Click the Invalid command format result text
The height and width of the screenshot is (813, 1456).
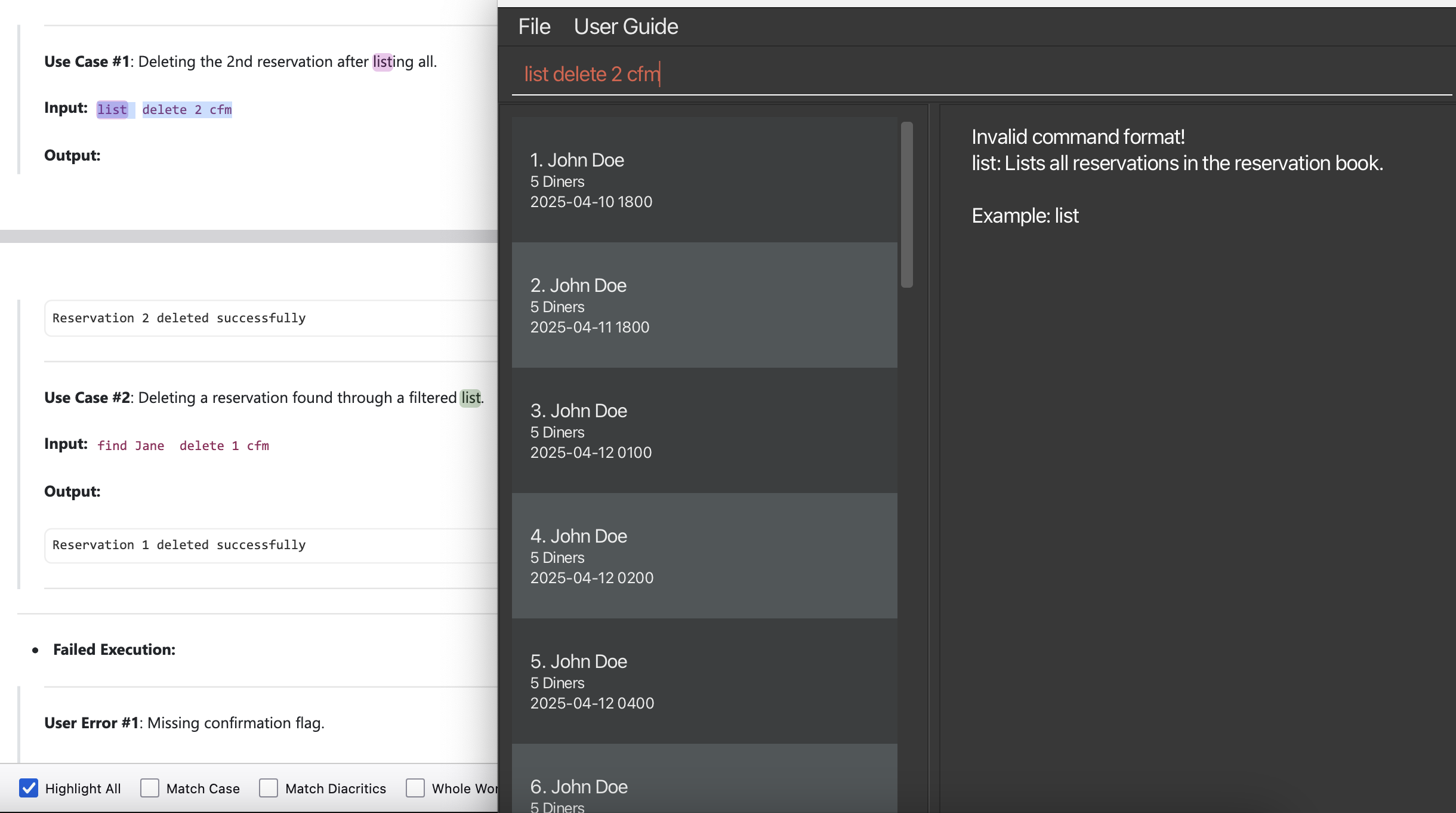(x=1078, y=137)
